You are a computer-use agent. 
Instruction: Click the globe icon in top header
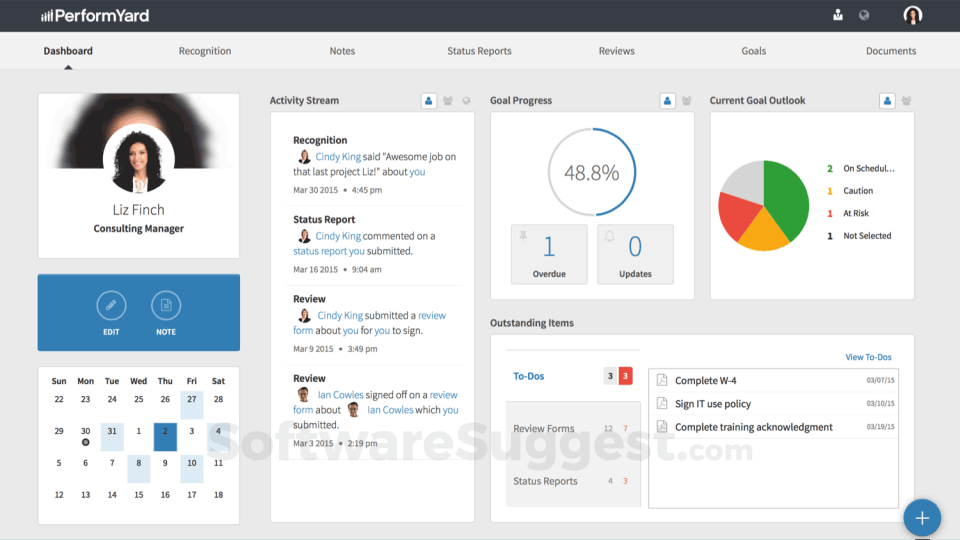coord(864,15)
